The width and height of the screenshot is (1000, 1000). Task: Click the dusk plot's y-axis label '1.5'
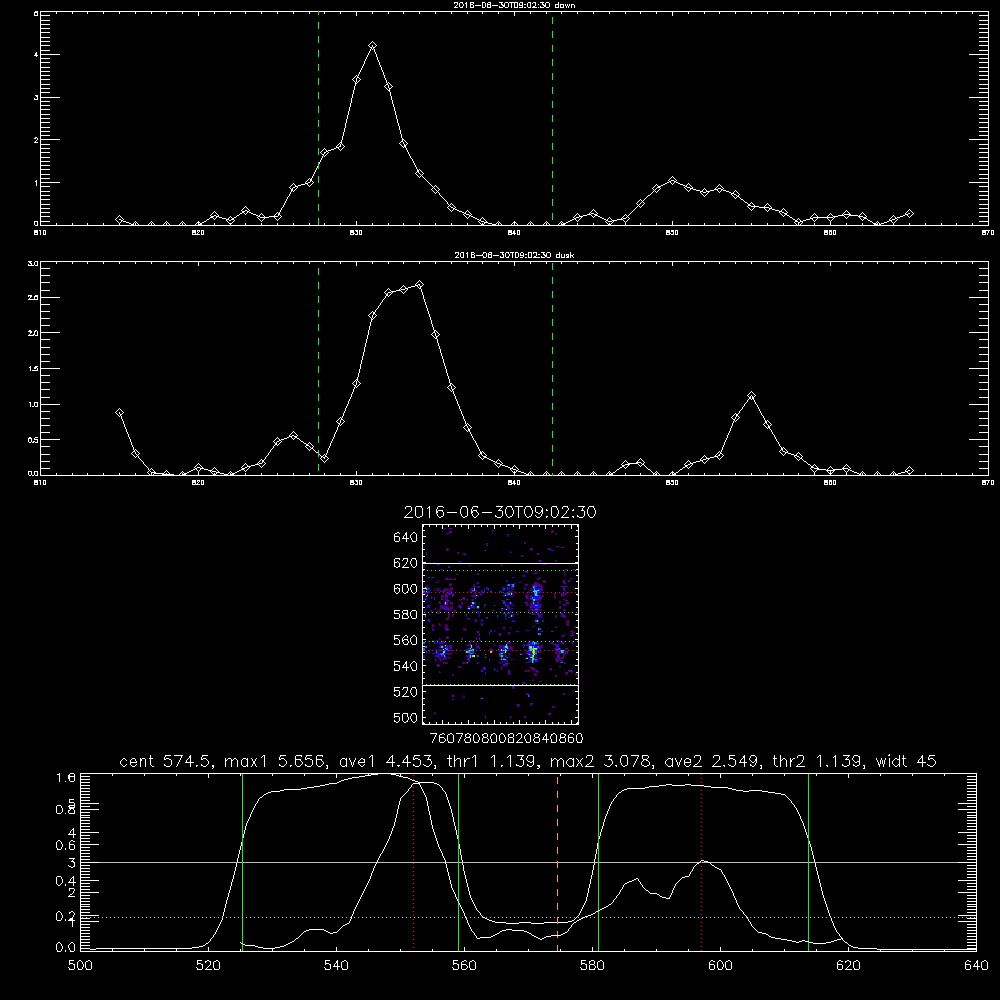(33, 369)
